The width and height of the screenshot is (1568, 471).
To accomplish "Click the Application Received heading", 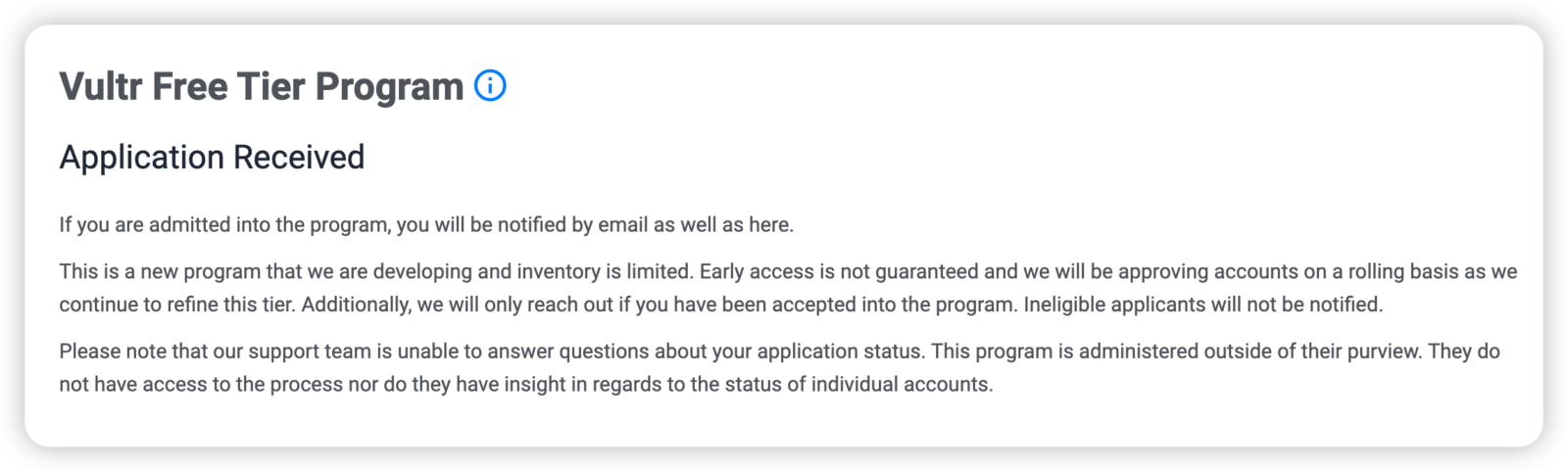I will (212, 157).
